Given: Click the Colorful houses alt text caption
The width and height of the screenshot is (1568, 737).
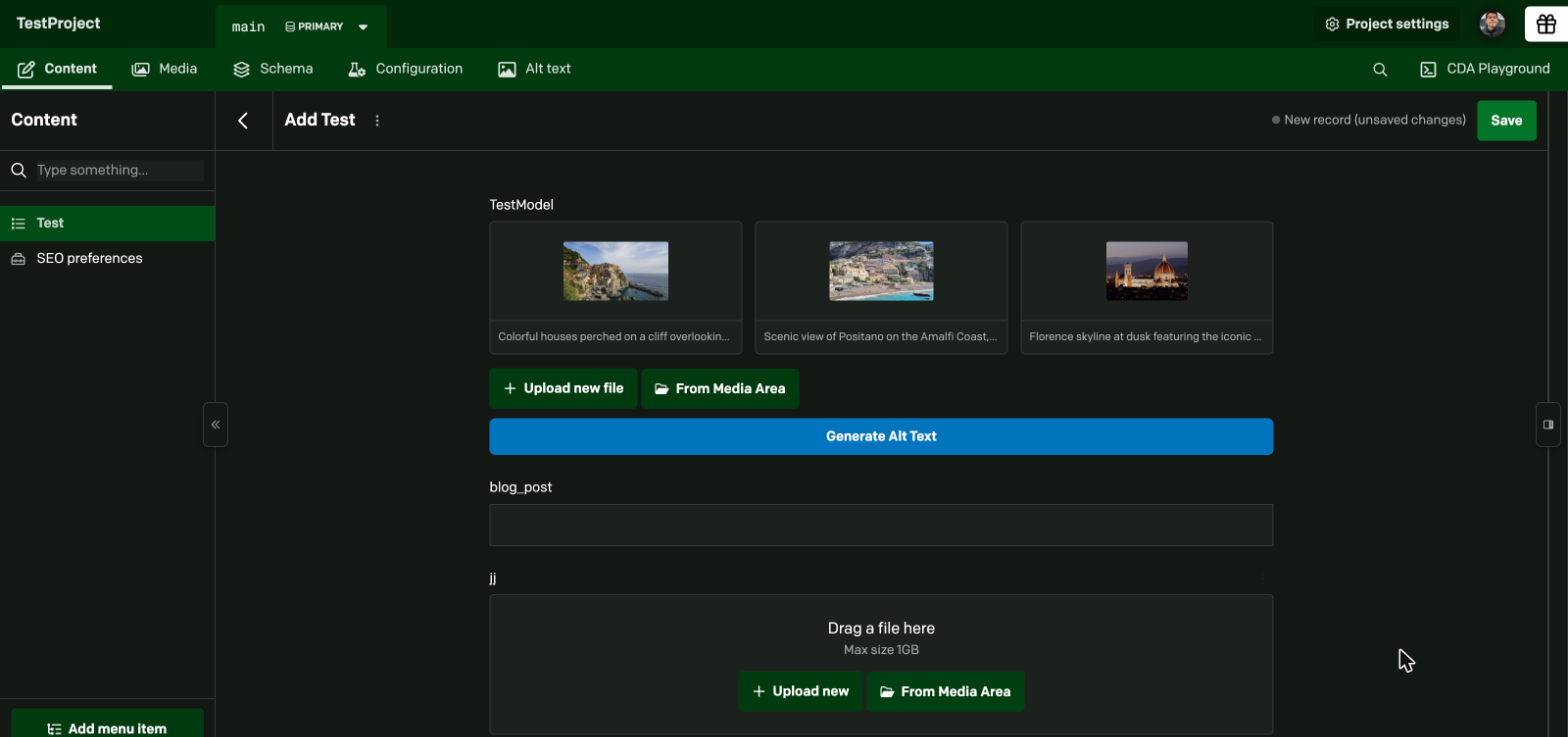Looking at the screenshot, I should pyautogui.click(x=616, y=337).
